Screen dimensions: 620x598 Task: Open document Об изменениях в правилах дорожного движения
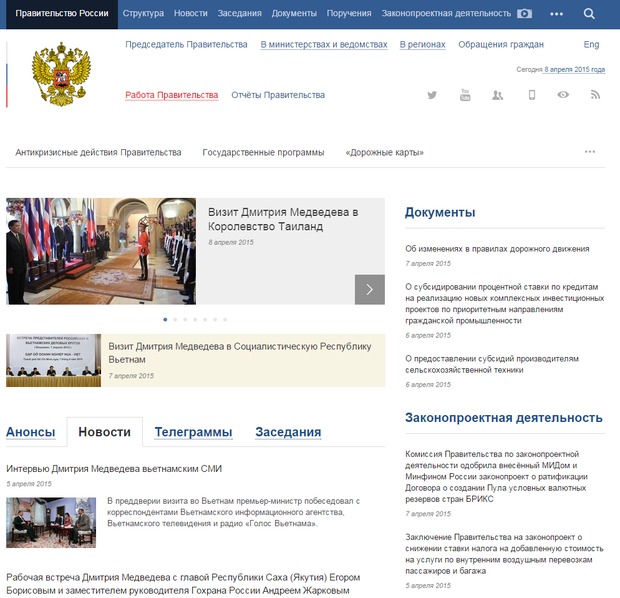point(497,248)
